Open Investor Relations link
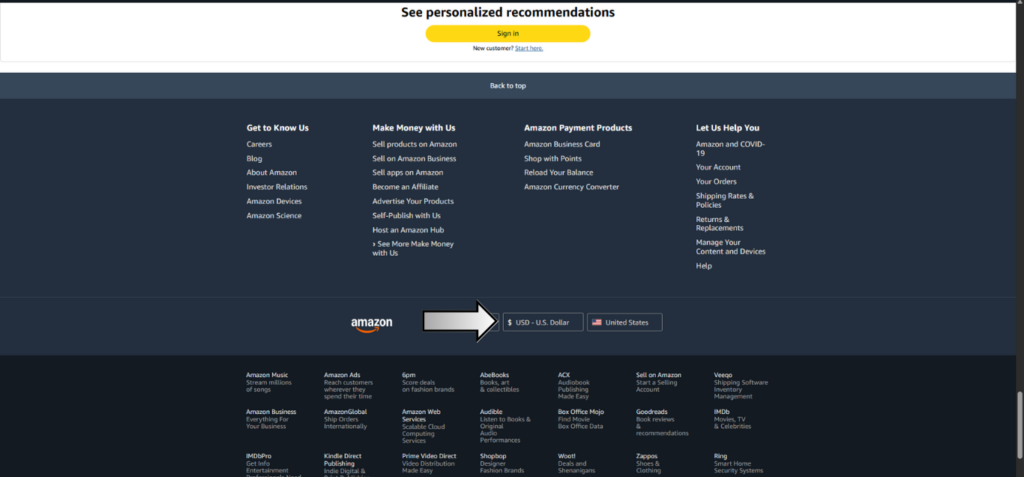 tap(277, 187)
